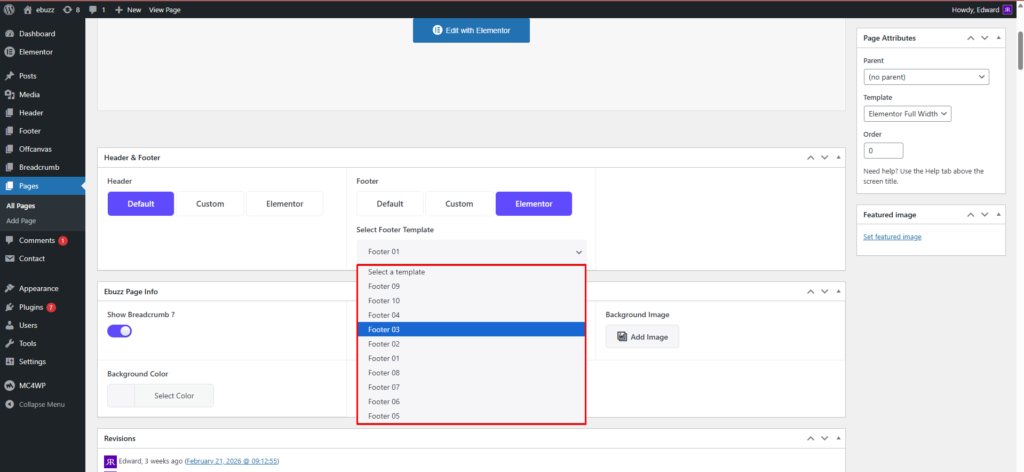This screenshot has width=1024, height=472.
Task: Select the Custom header option
Action: point(210,204)
